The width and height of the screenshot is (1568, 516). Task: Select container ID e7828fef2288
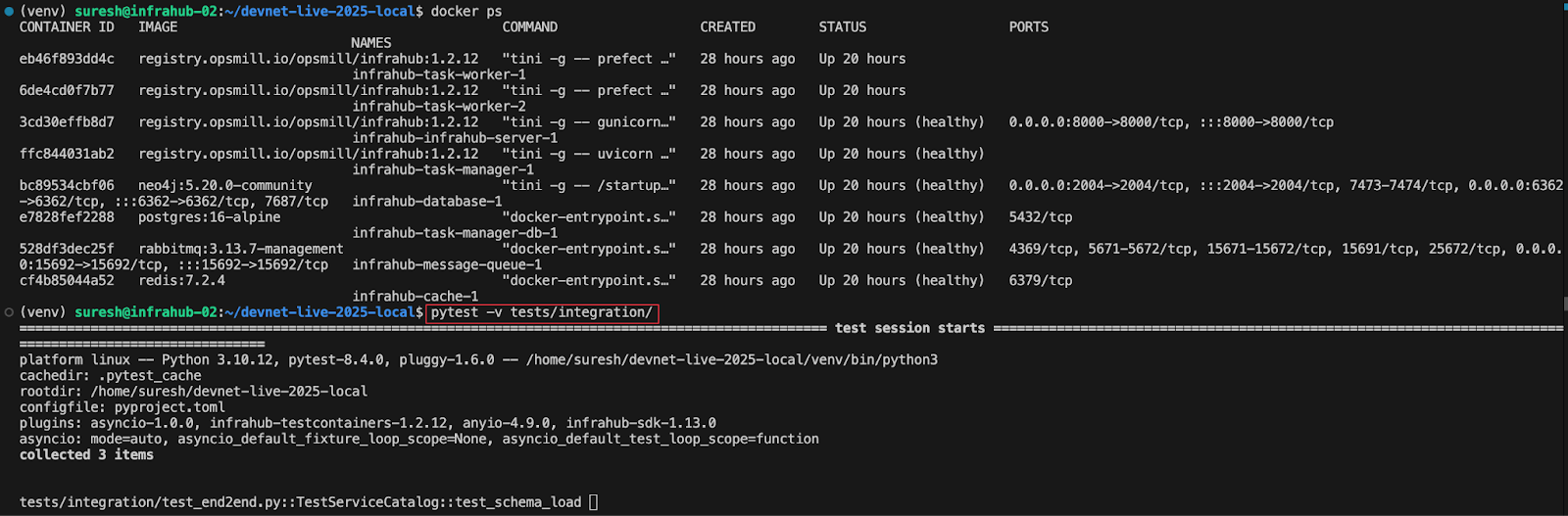click(x=67, y=217)
